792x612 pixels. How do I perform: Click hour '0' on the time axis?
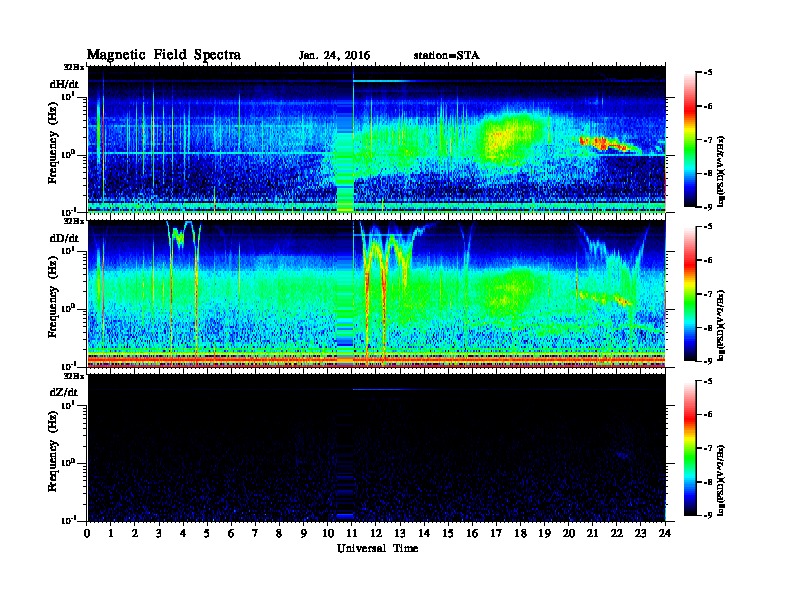tap(87, 534)
